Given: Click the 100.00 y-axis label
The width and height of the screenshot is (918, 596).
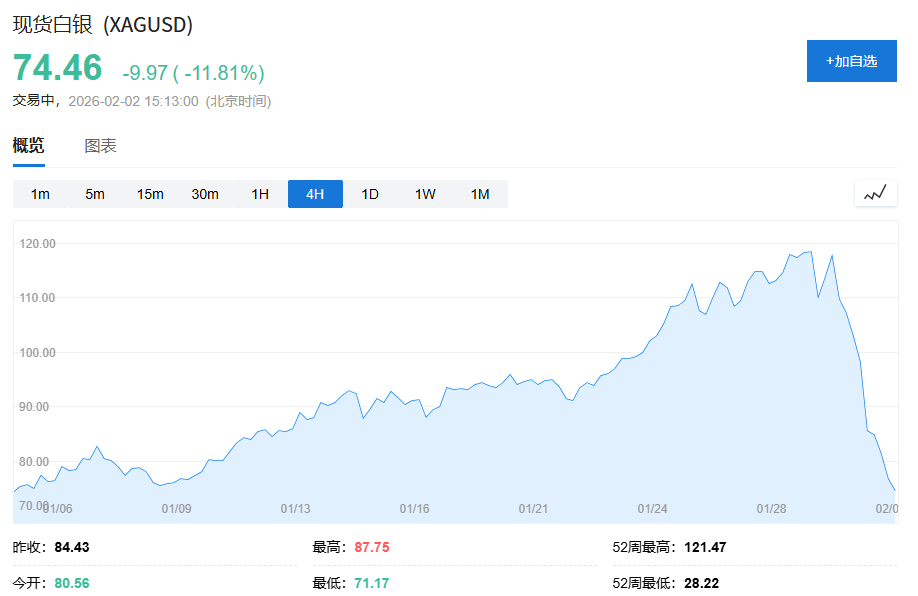Looking at the screenshot, I should click(x=37, y=352).
